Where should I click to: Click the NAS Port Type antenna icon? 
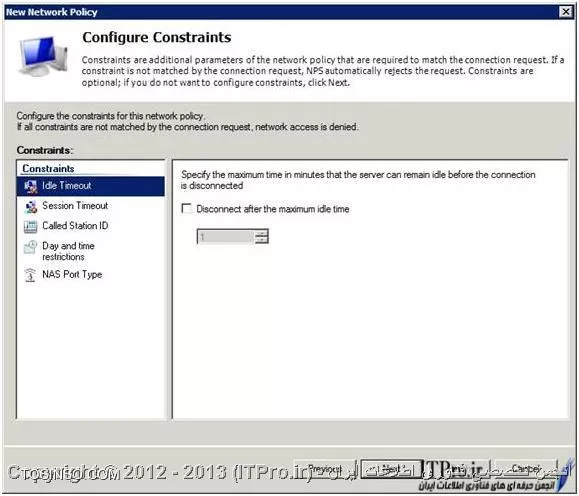point(31,275)
